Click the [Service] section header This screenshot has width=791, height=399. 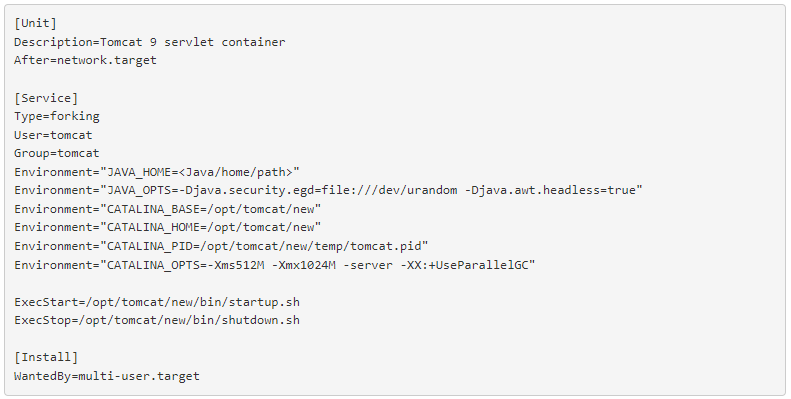[x=46, y=98]
